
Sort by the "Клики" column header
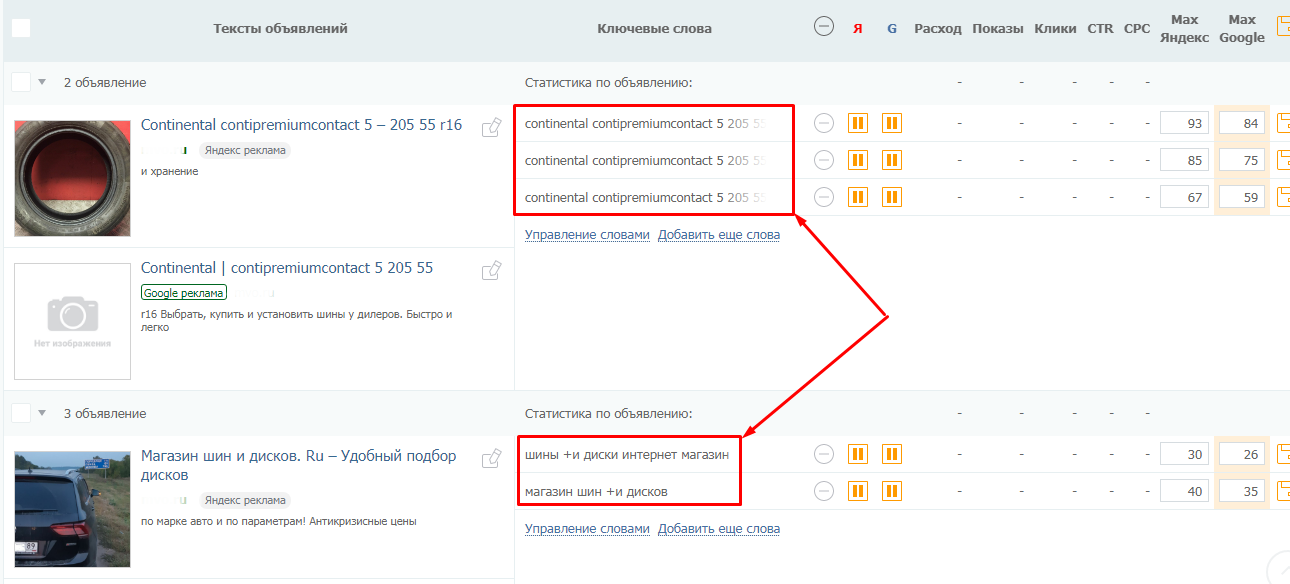point(1056,29)
